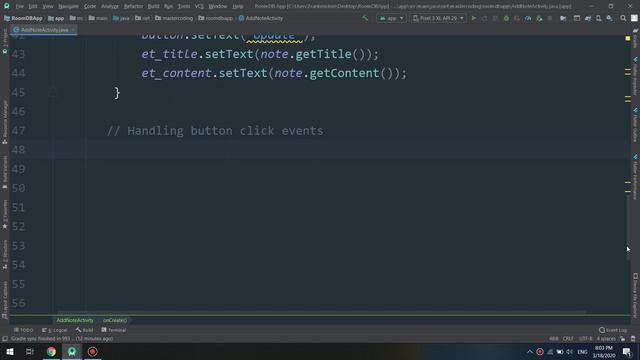Toggle tool window buttons in status bar corner
Screen dimensions: 640x360
[x=5, y=338]
